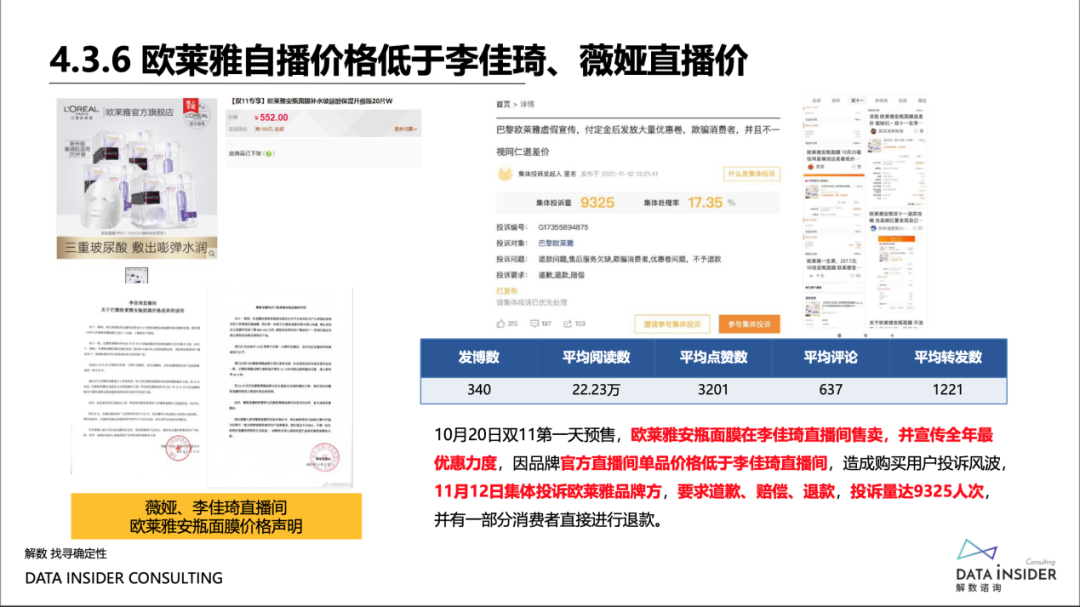The width and height of the screenshot is (1080, 607).
Task: Click the yellow 薇娅、李佳琦直播间 caption box
Action: click(x=216, y=517)
